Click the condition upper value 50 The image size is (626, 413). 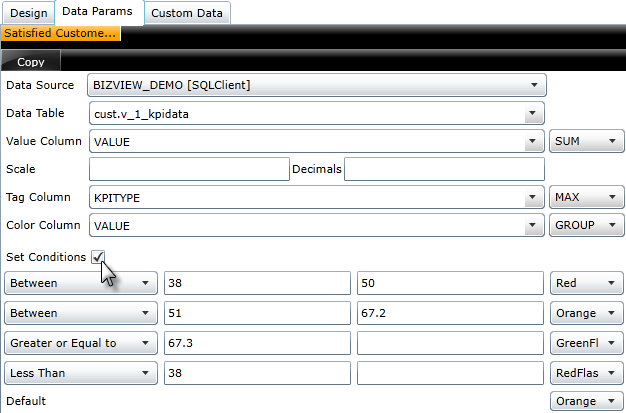pos(450,283)
